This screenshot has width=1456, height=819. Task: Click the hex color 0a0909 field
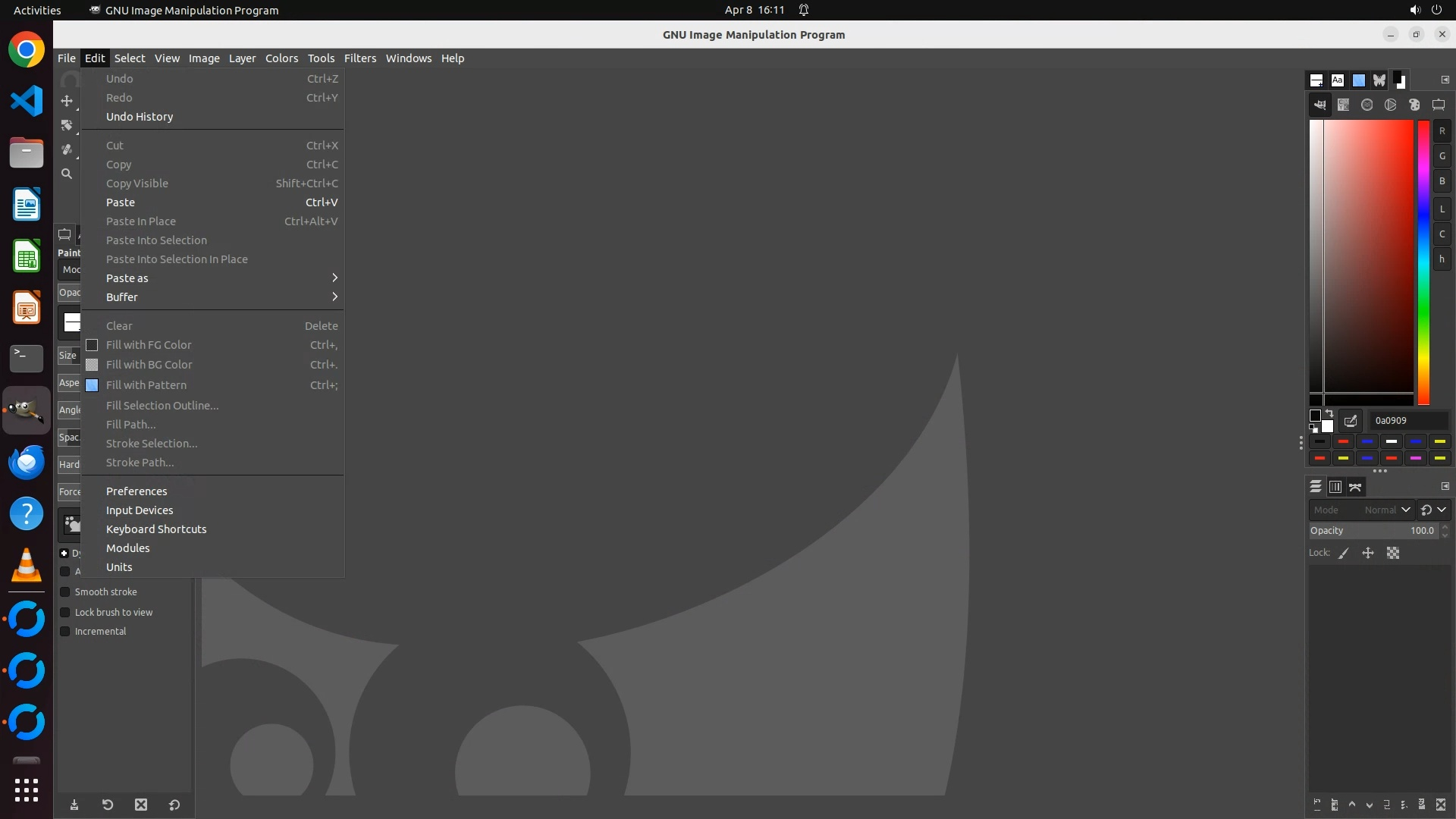tap(1407, 421)
